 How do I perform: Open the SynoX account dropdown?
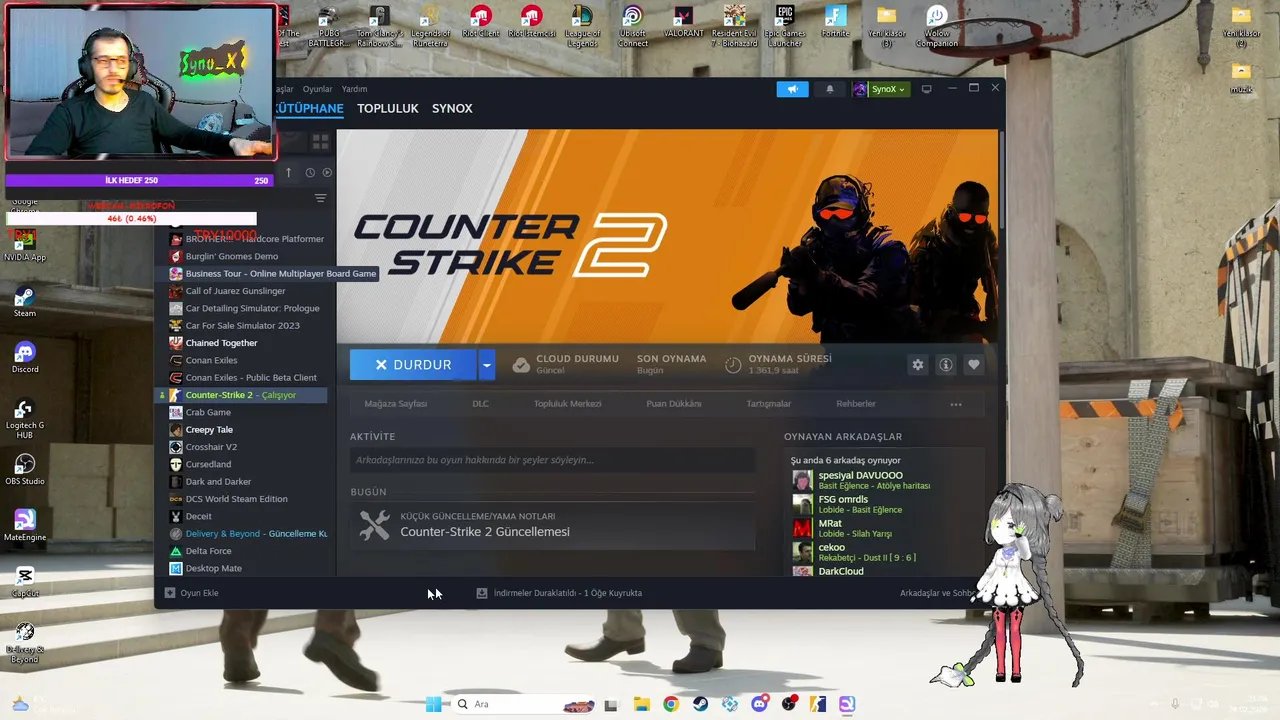(880, 89)
